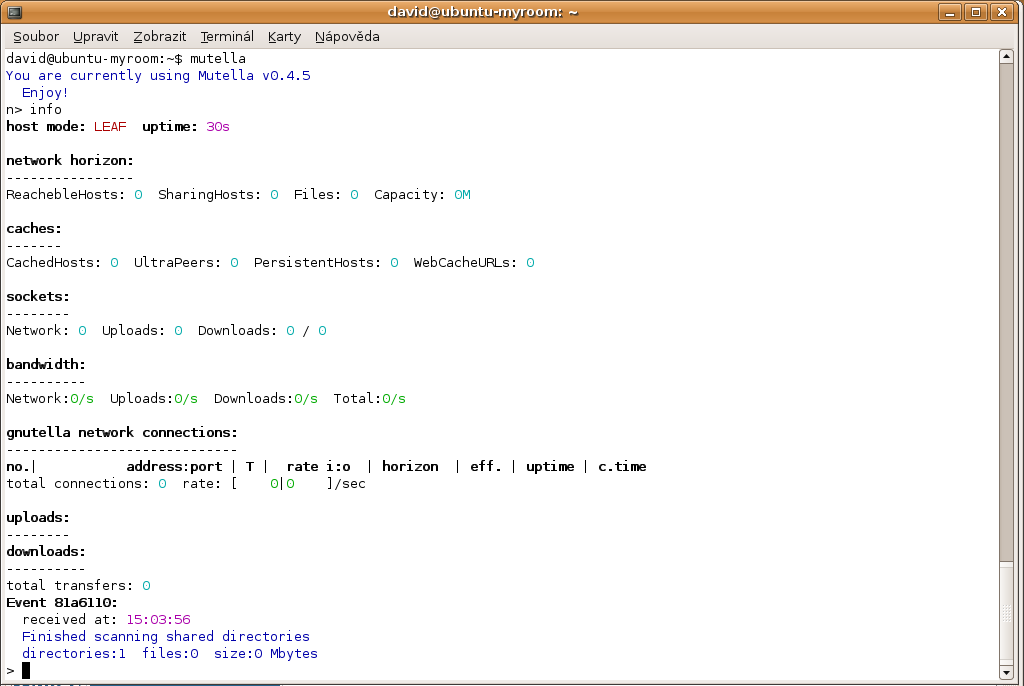Click the terminal window icon in title bar
The image size is (1024, 686).
15,12
